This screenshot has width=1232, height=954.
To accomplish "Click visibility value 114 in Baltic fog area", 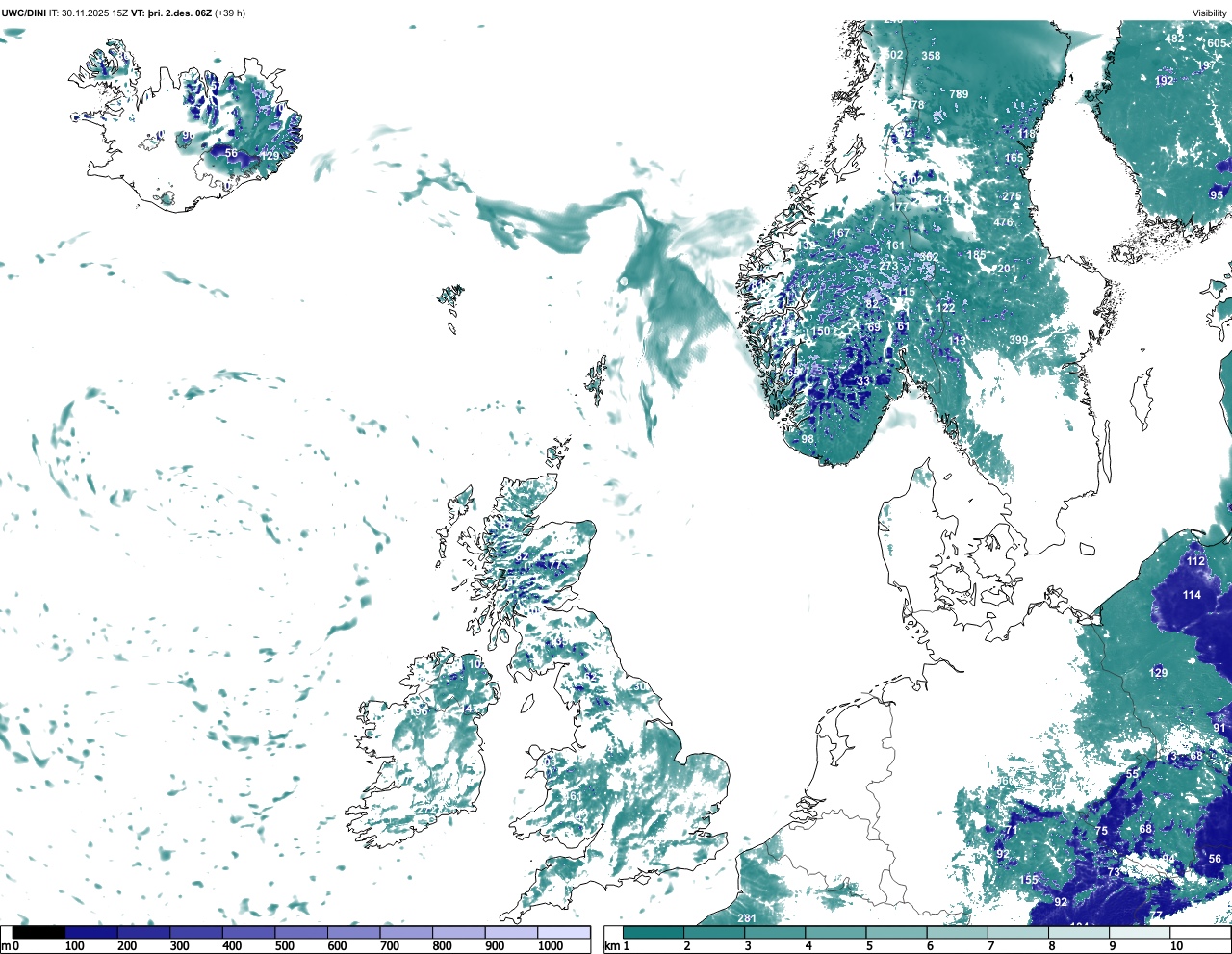I will coord(1192,595).
